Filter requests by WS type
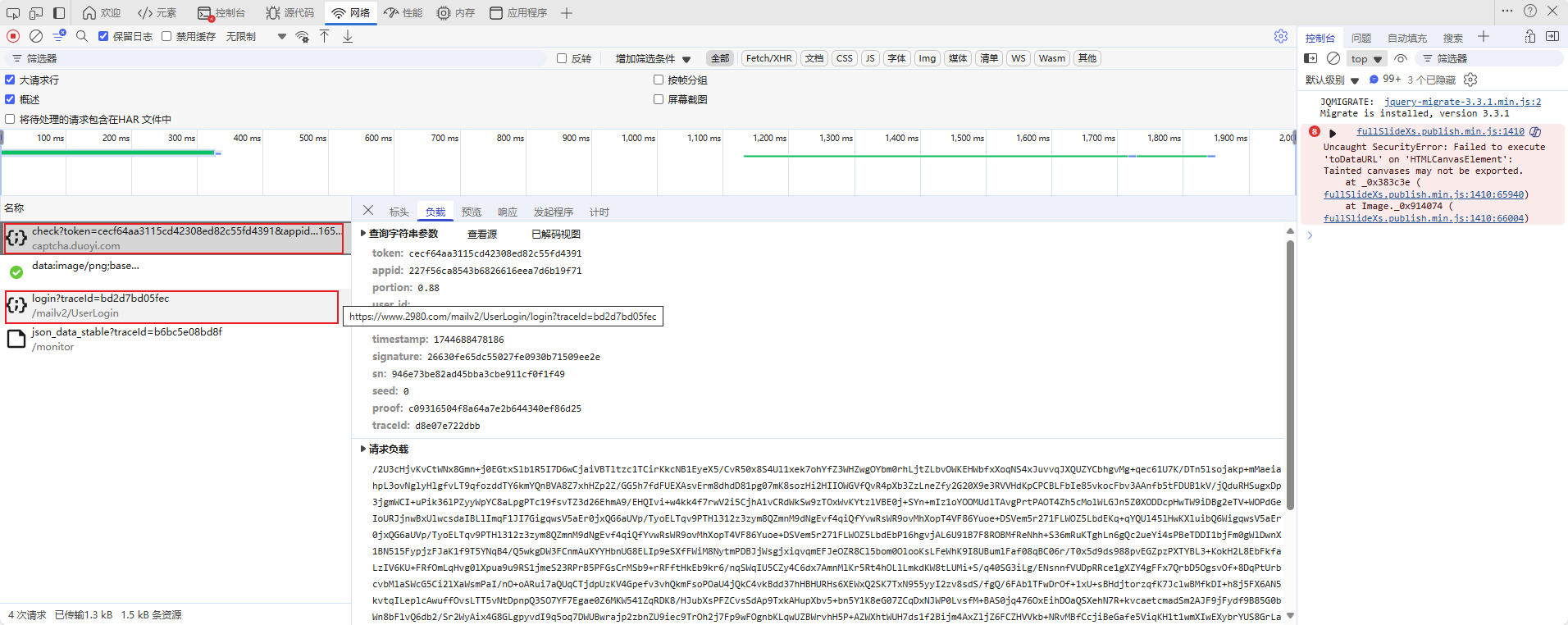Screen dimensions: 1568x625 1019,58
